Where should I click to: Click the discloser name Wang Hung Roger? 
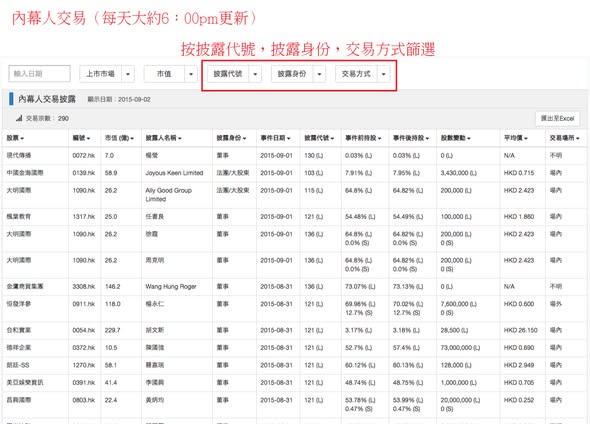(171, 286)
